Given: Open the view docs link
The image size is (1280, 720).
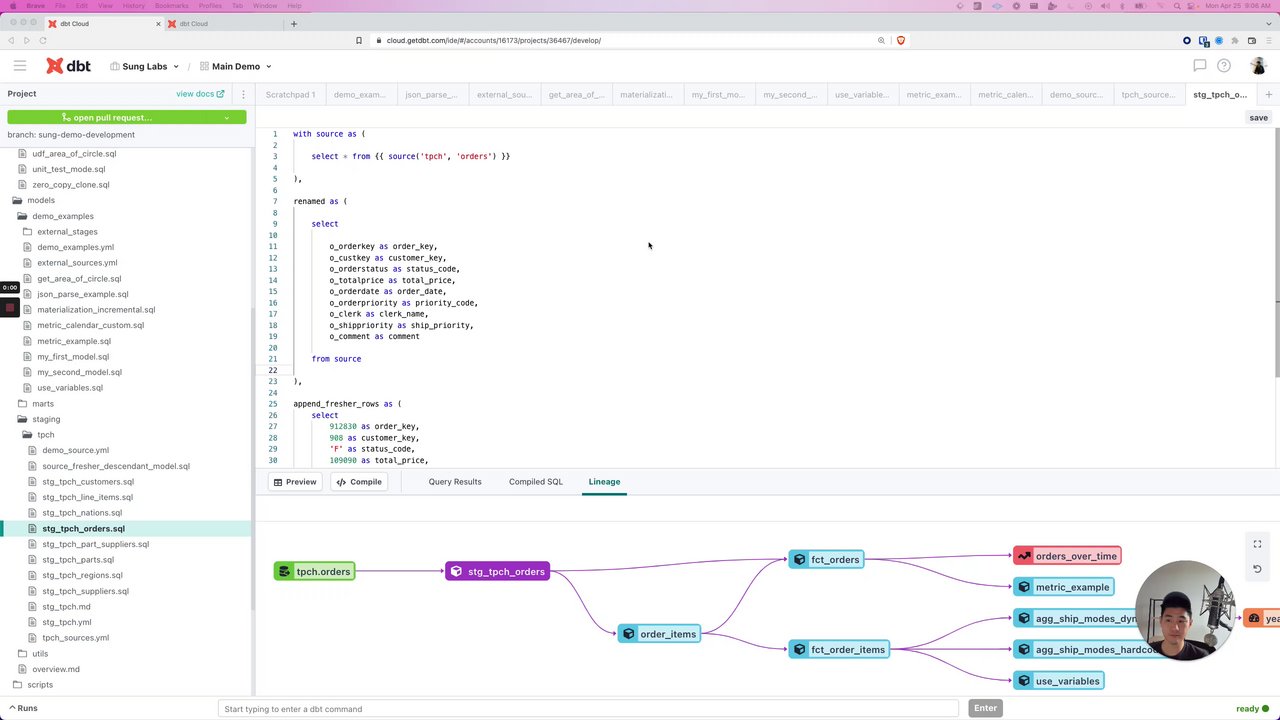Looking at the screenshot, I should pyautogui.click(x=200, y=94).
